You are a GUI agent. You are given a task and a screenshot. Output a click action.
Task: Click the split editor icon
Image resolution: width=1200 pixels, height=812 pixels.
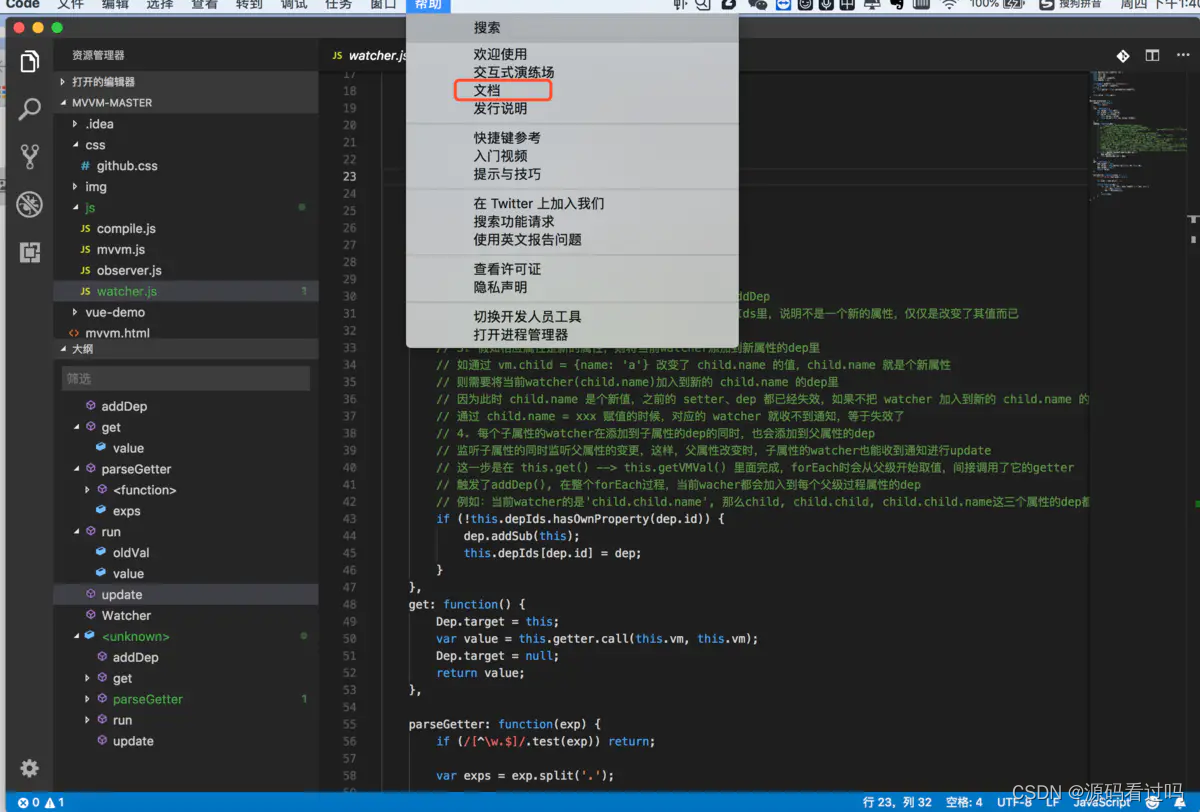[x=1153, y=56]
